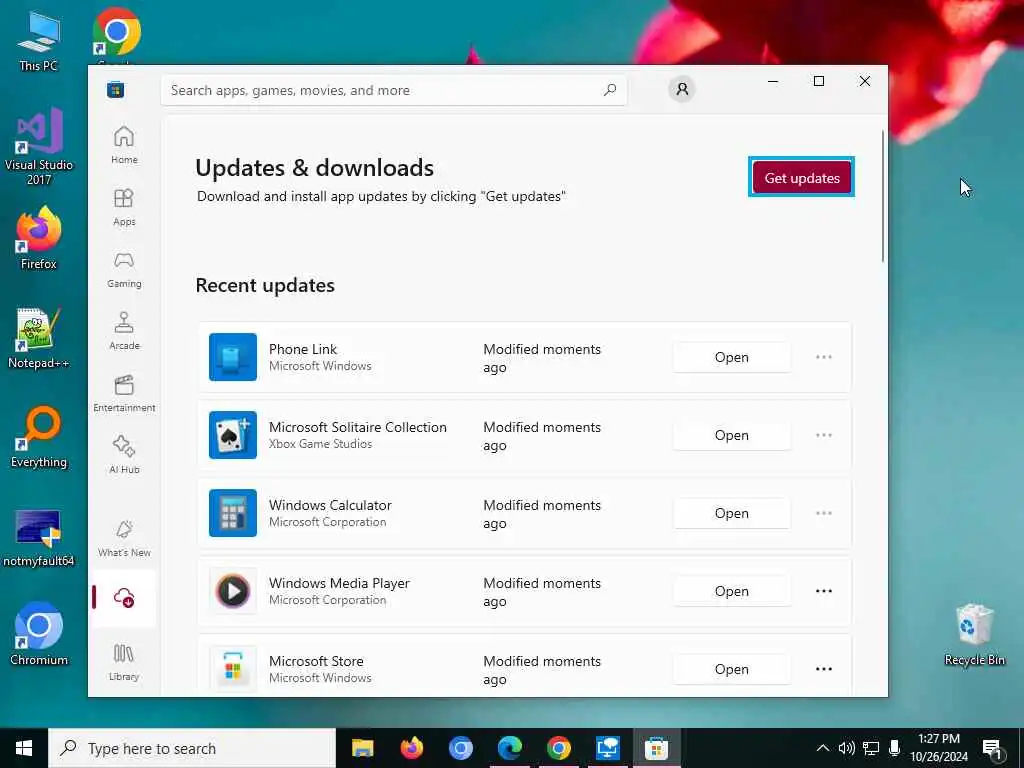Click the 'Recent updates' heading

click(x=265, y=285)
